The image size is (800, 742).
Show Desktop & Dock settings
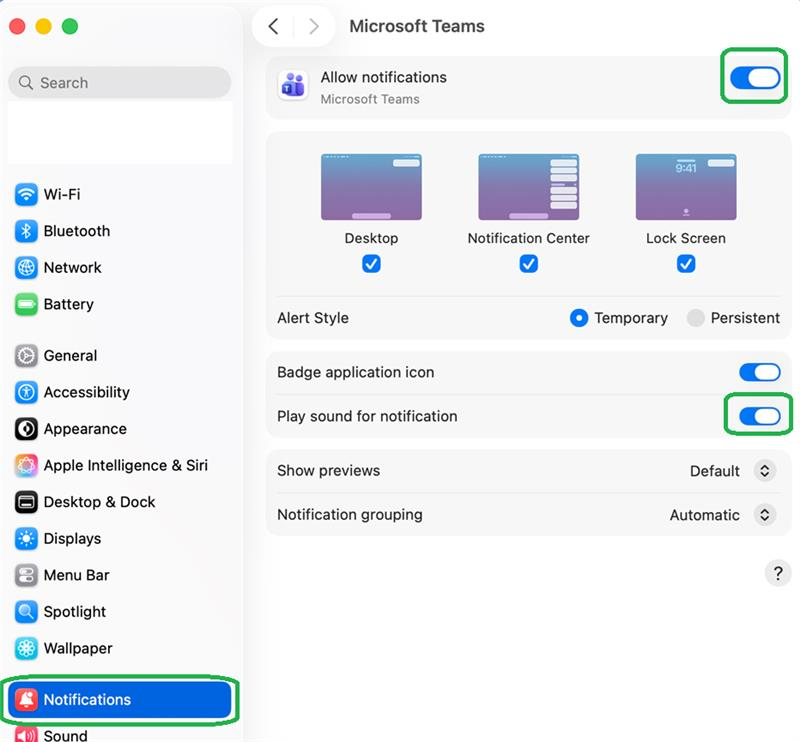[120, 502]
